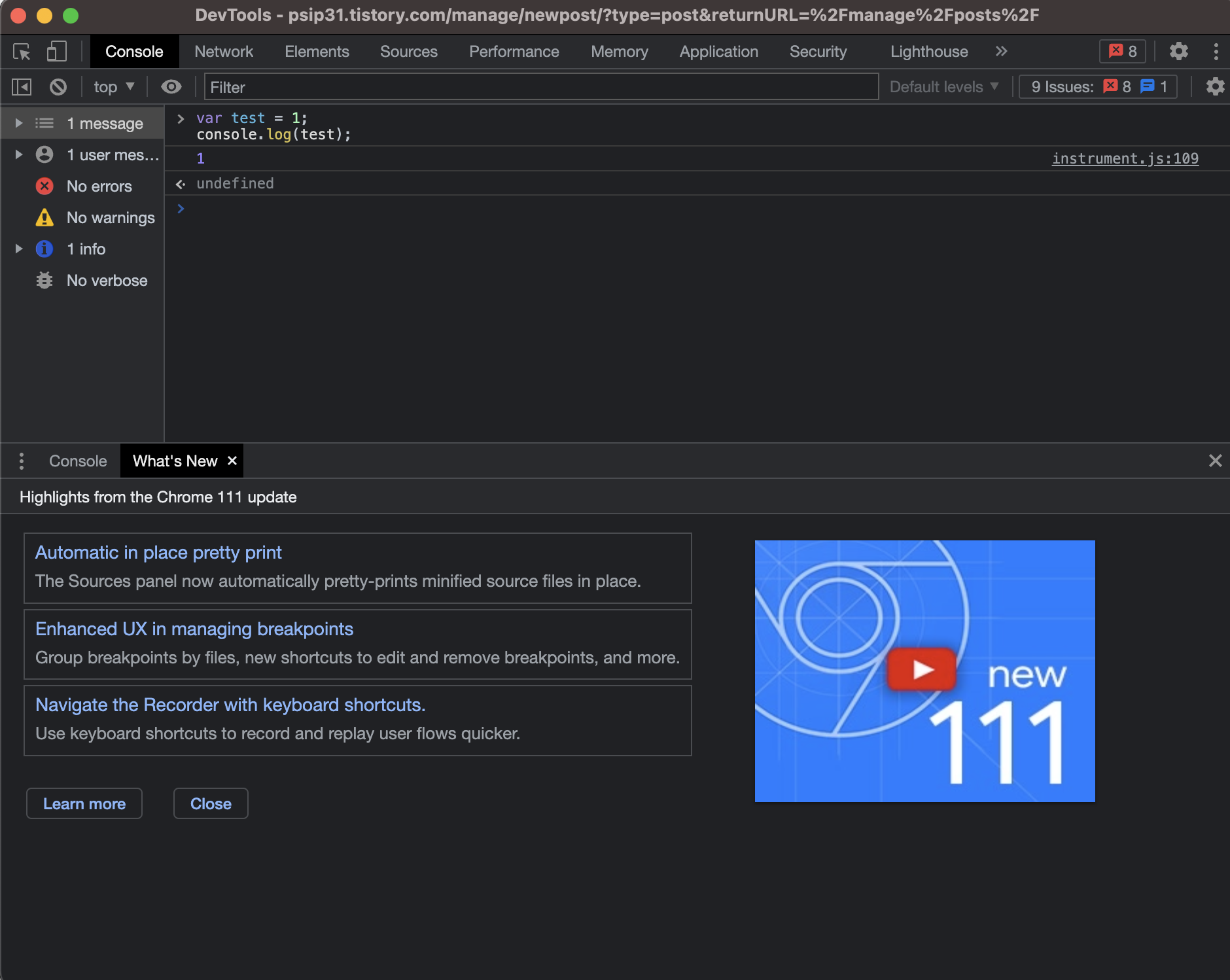Activate the inspect element picker icon

(22, 52)
